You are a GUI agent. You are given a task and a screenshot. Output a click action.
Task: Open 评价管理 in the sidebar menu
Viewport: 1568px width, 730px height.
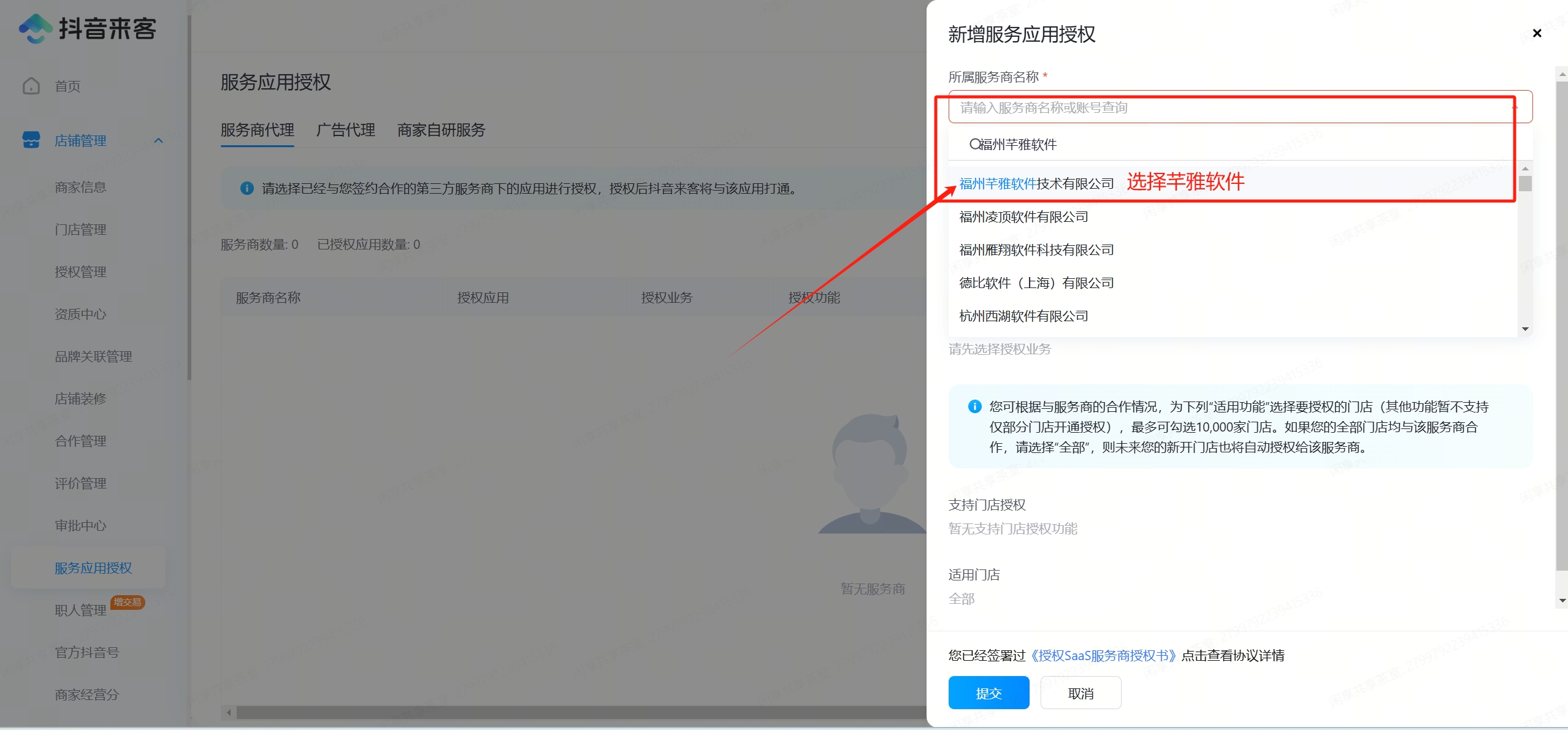coord(80,483)
